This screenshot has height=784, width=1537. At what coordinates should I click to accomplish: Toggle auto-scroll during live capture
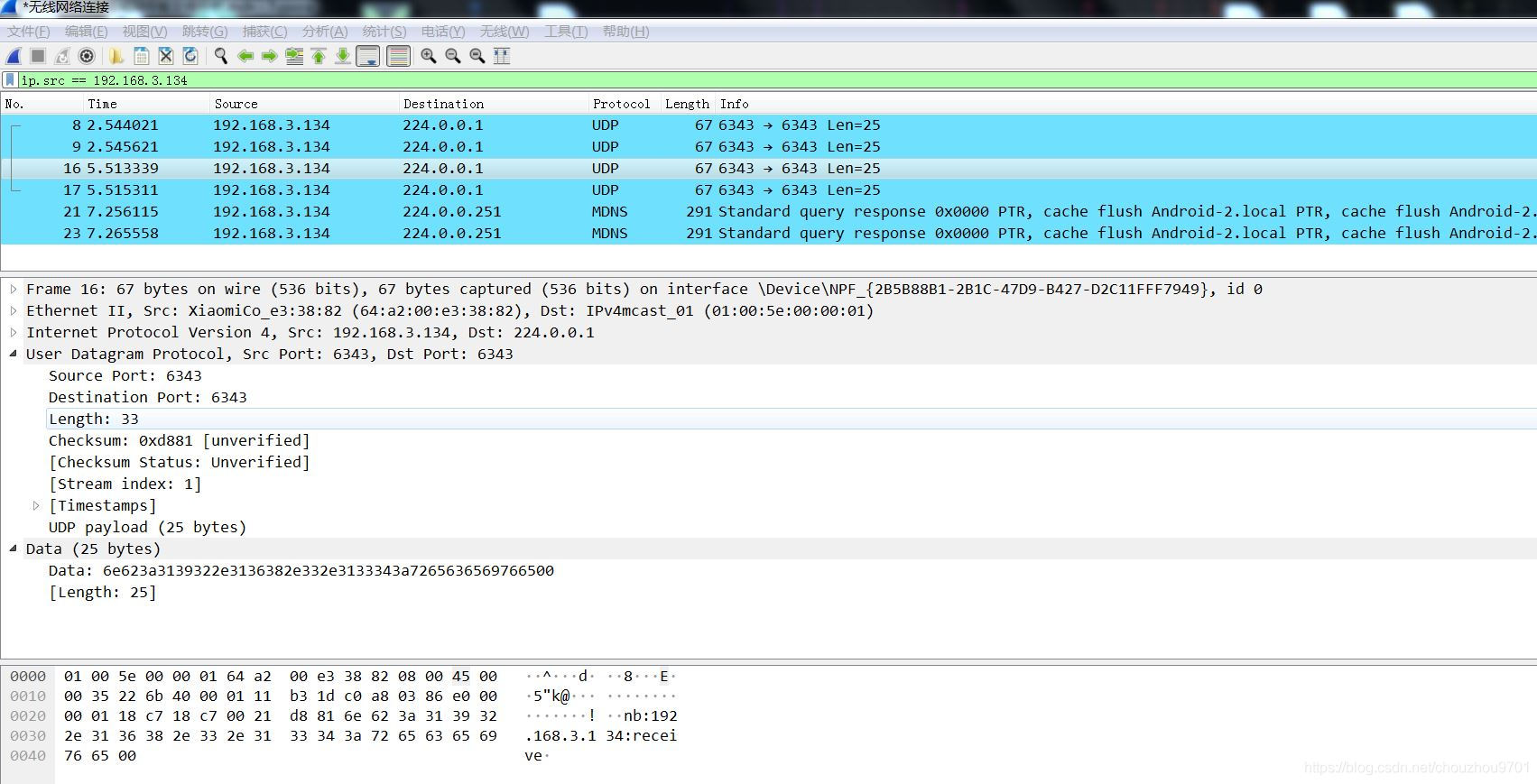click(x=368, y=56)
